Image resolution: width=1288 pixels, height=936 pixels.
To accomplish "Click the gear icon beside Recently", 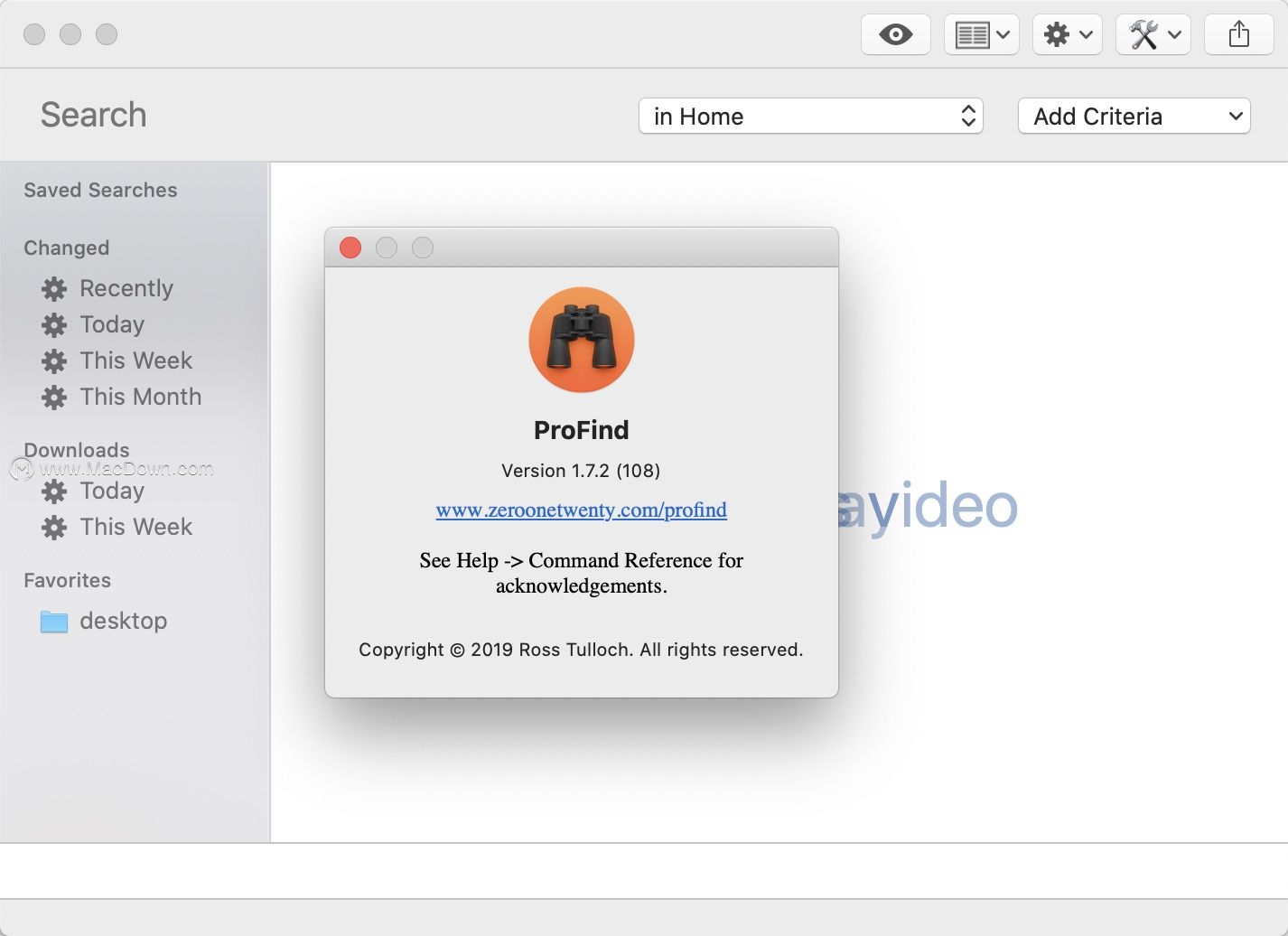I will point(54,289).
